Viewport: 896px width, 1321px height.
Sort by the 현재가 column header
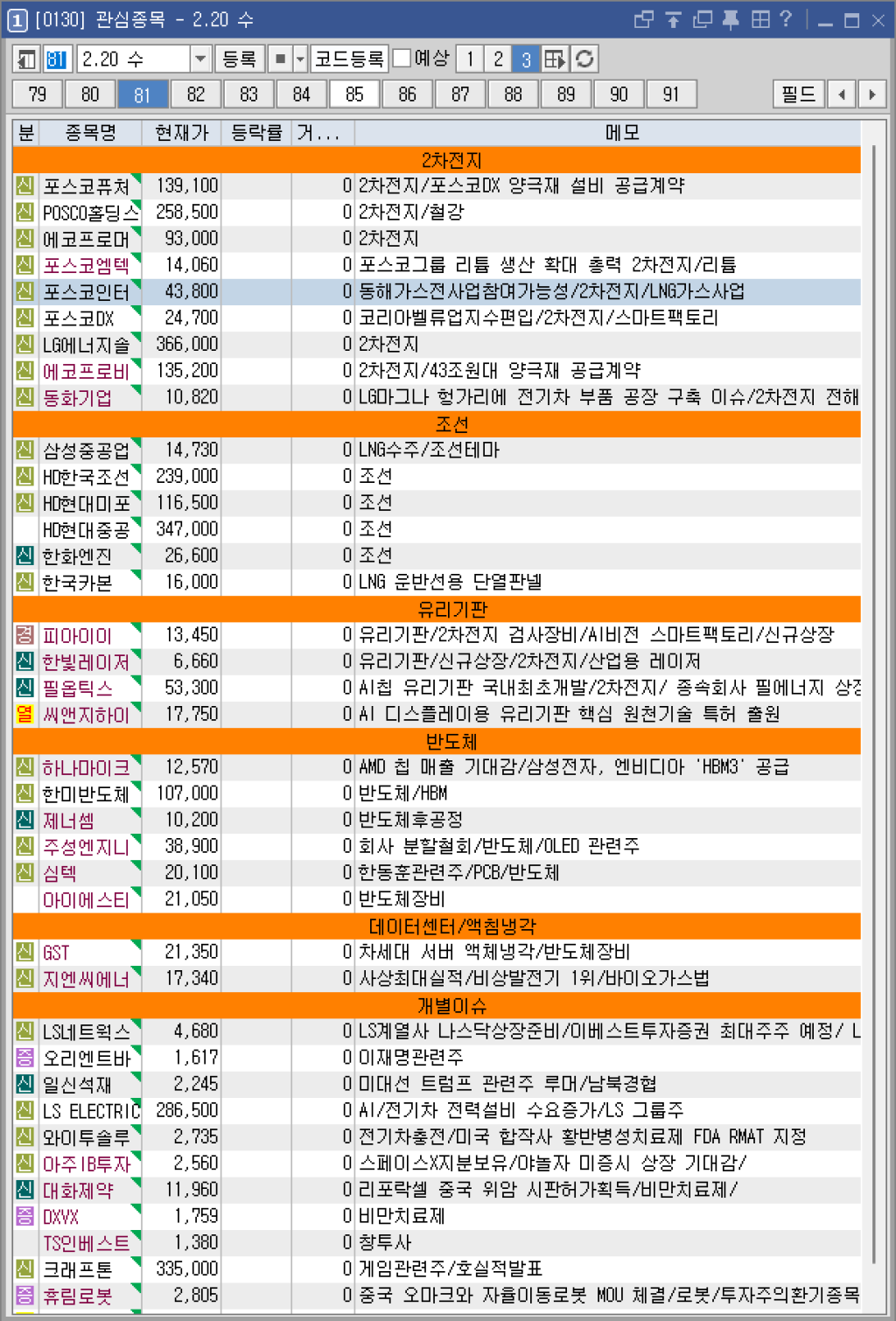(x=182, y=133)
